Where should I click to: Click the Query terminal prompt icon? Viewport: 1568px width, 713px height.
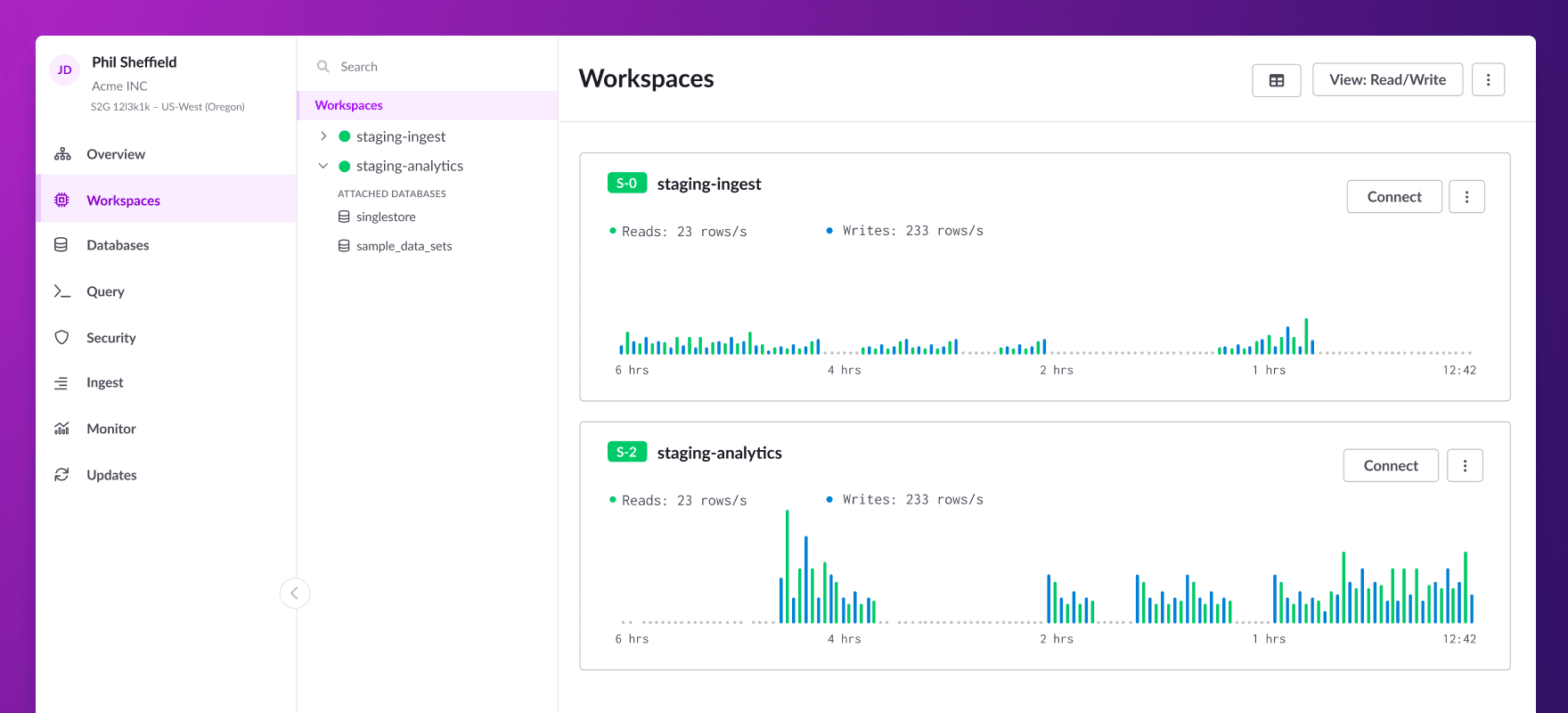coord(61,291)
